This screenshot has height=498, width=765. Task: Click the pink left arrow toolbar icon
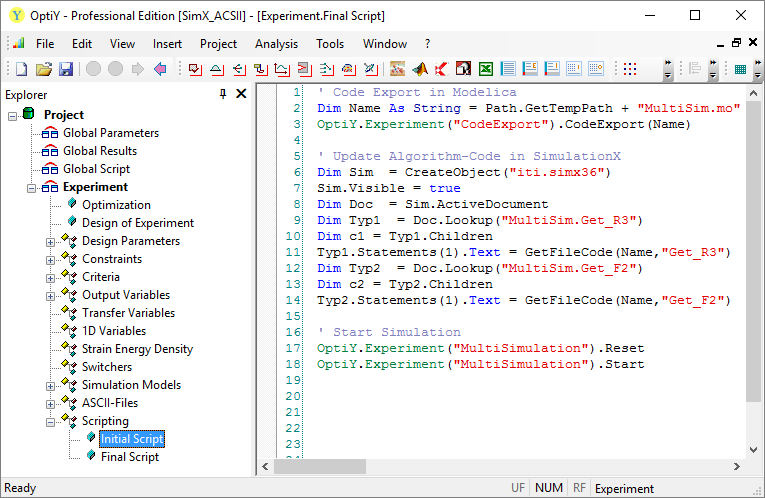(x=160, y=69)
